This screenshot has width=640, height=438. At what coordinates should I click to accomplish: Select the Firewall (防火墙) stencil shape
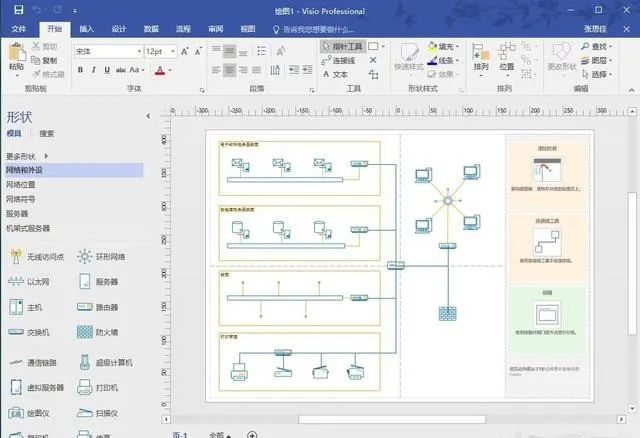(97, 332)
